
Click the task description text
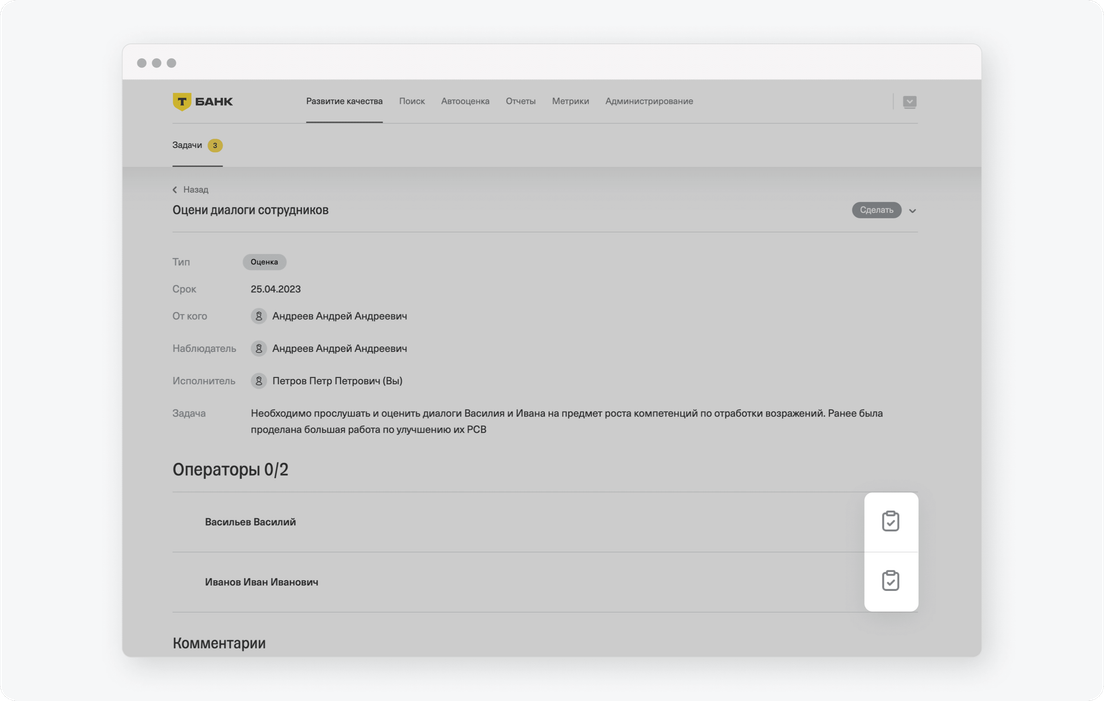pos(567,421)
